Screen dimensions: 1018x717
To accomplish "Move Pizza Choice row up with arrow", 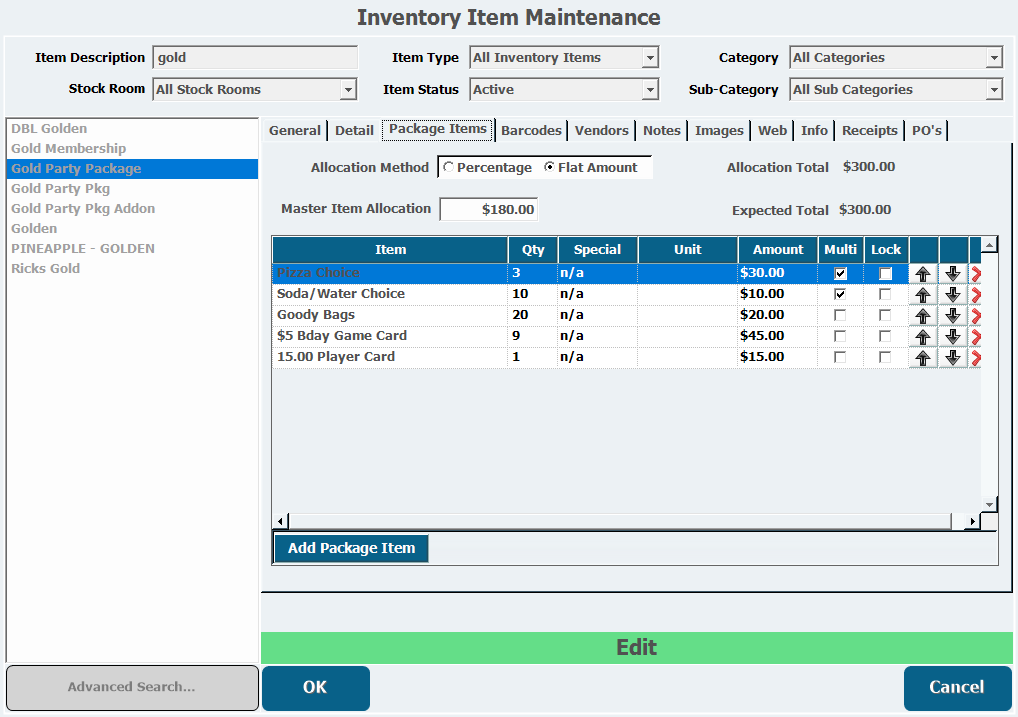I will point(923,273).
